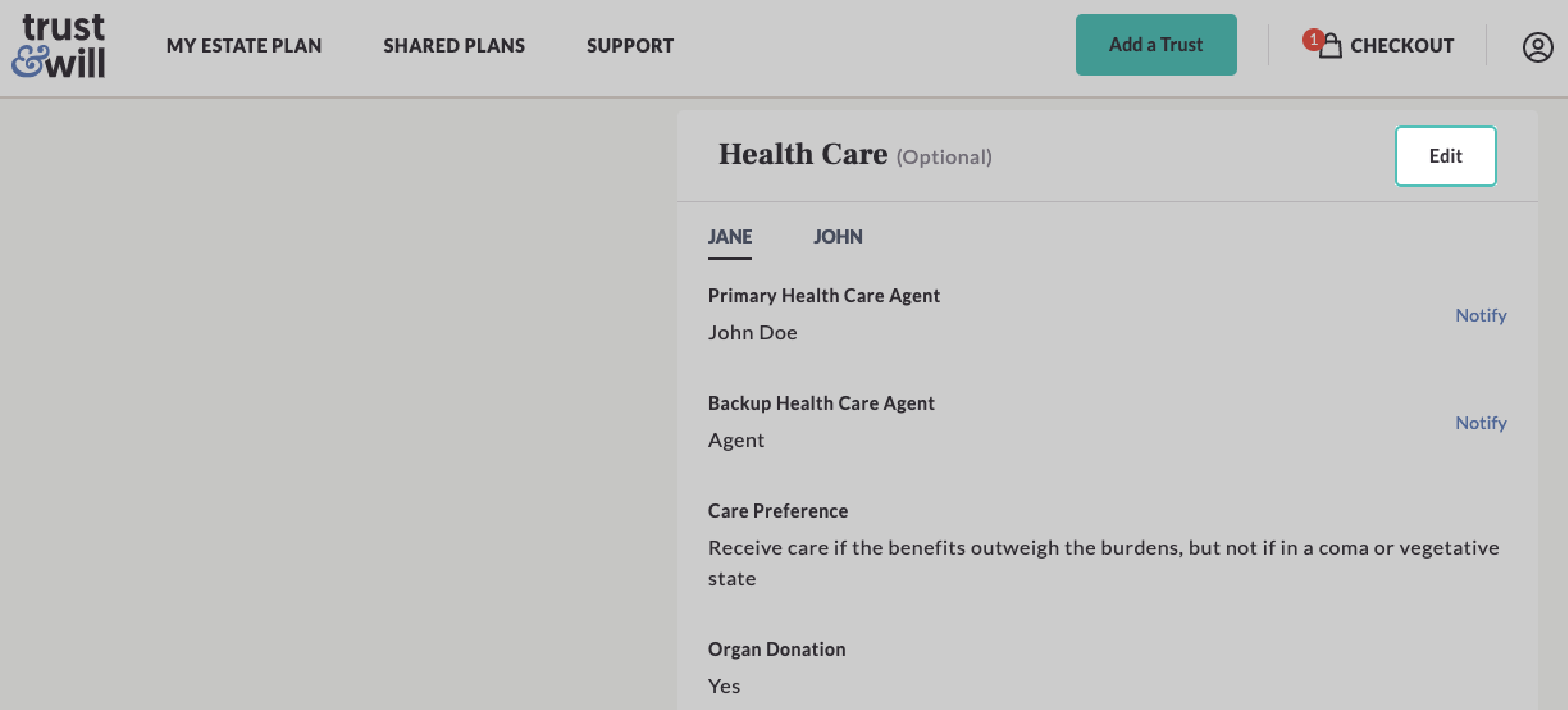The width and height of the screenshot is (1568, 710).
Task: Click the CHECKOUT text link
Action: pyautogui.click(x=1402, y=46)
